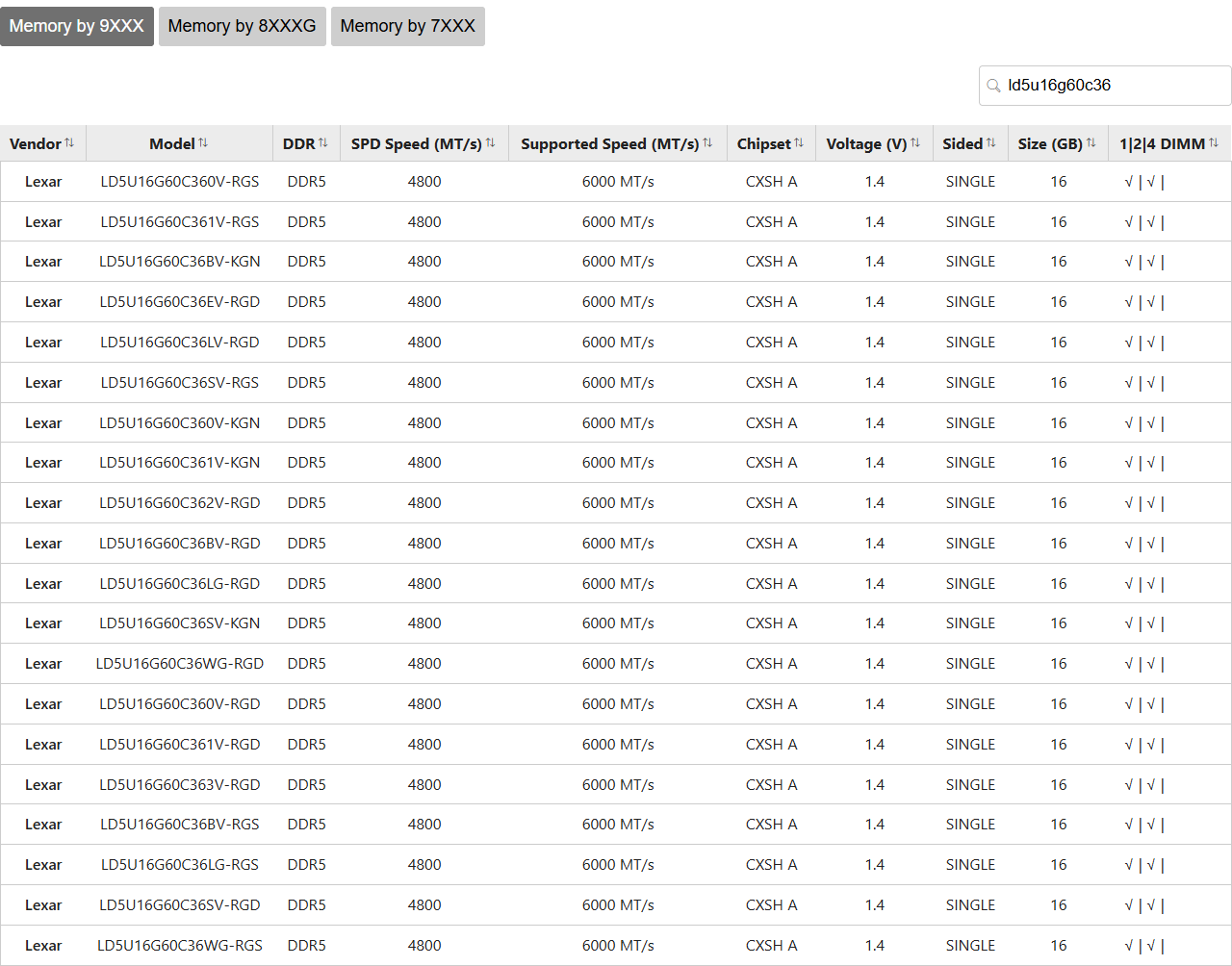Click 6000 MT/s in LD5U16G60C363V-RGD row
The height and width of the screenshot is (966, 1232).
point(618,785)
